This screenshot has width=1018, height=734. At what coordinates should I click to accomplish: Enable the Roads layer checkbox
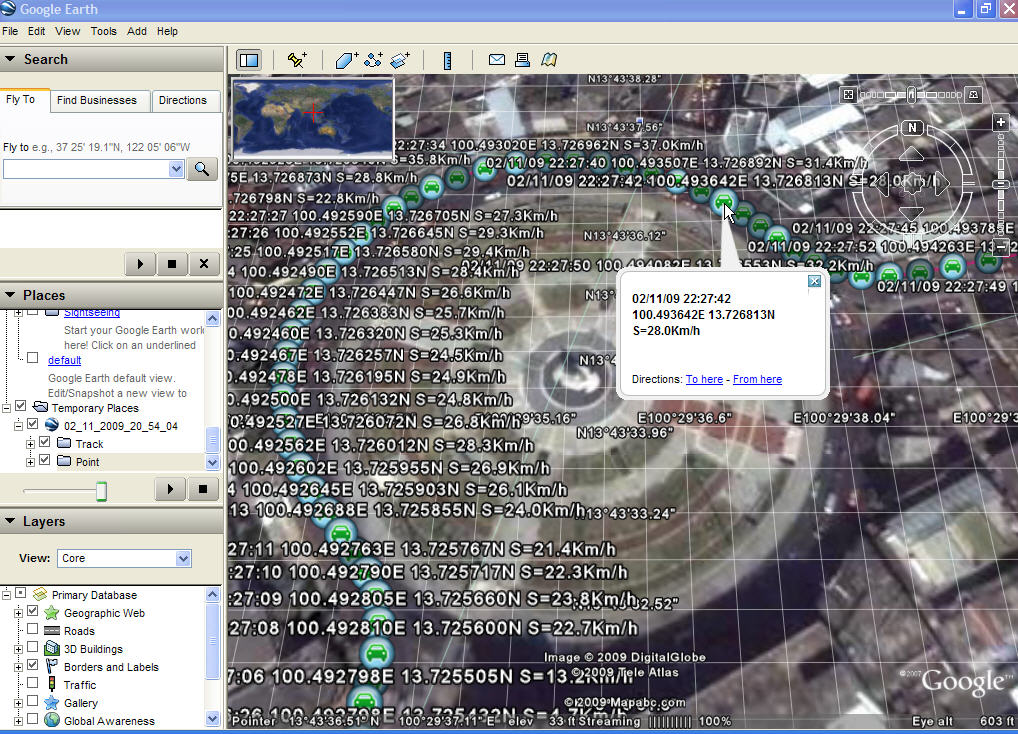pyautogui.click(x=32, y=630)
